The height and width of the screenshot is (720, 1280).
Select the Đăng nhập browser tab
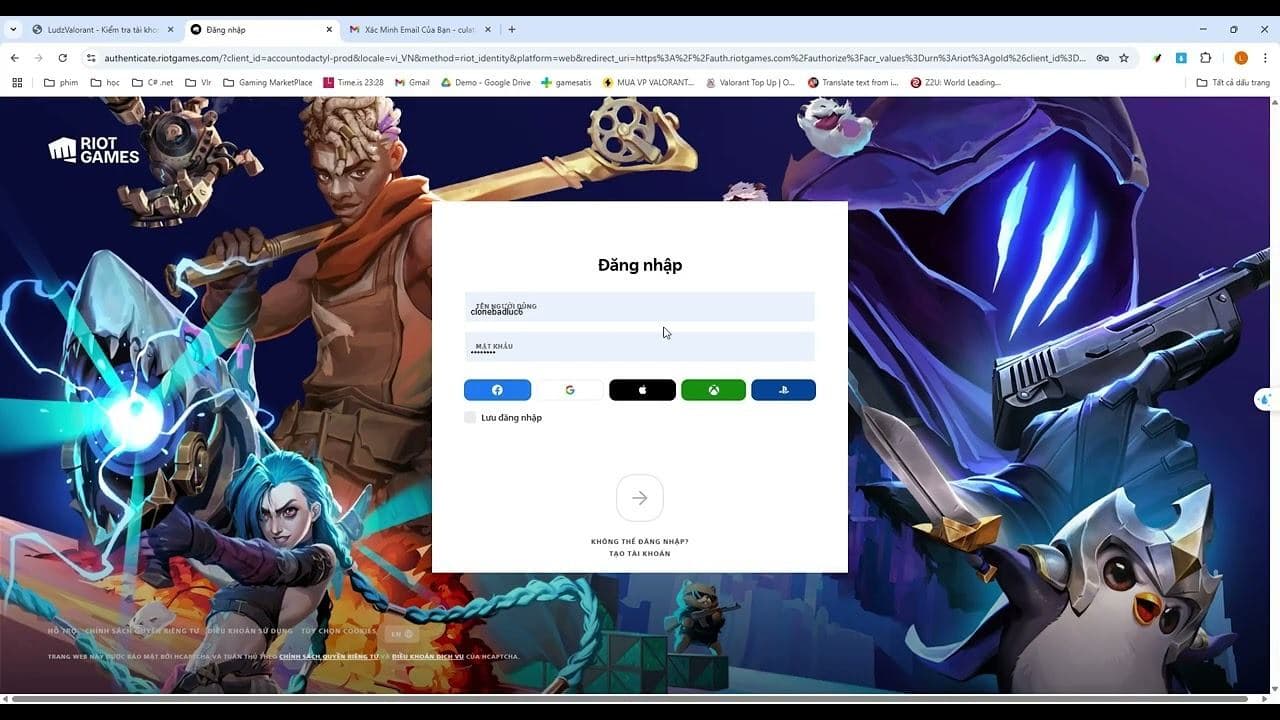click(x=262, y=30)
